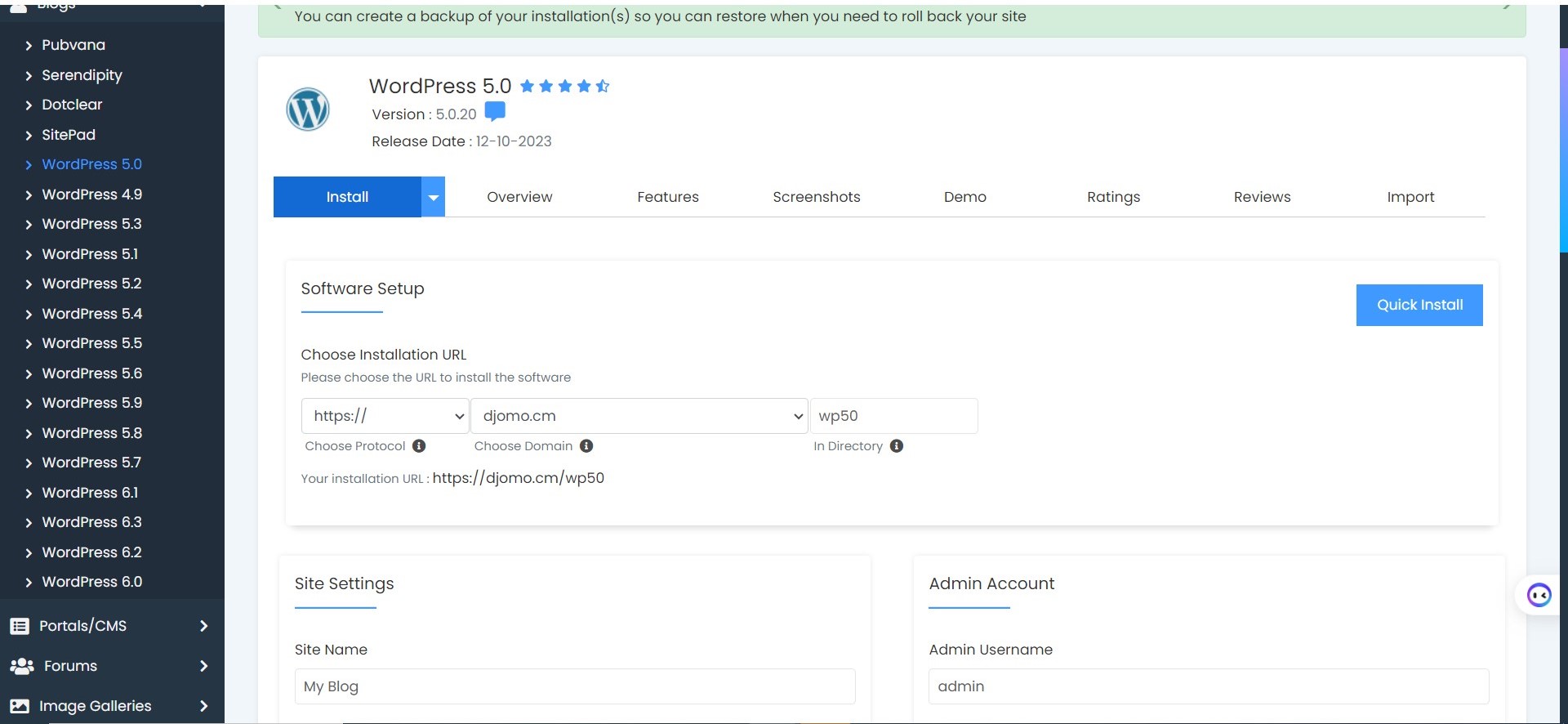Click chevron icon beside SitePad

point(29,136)
